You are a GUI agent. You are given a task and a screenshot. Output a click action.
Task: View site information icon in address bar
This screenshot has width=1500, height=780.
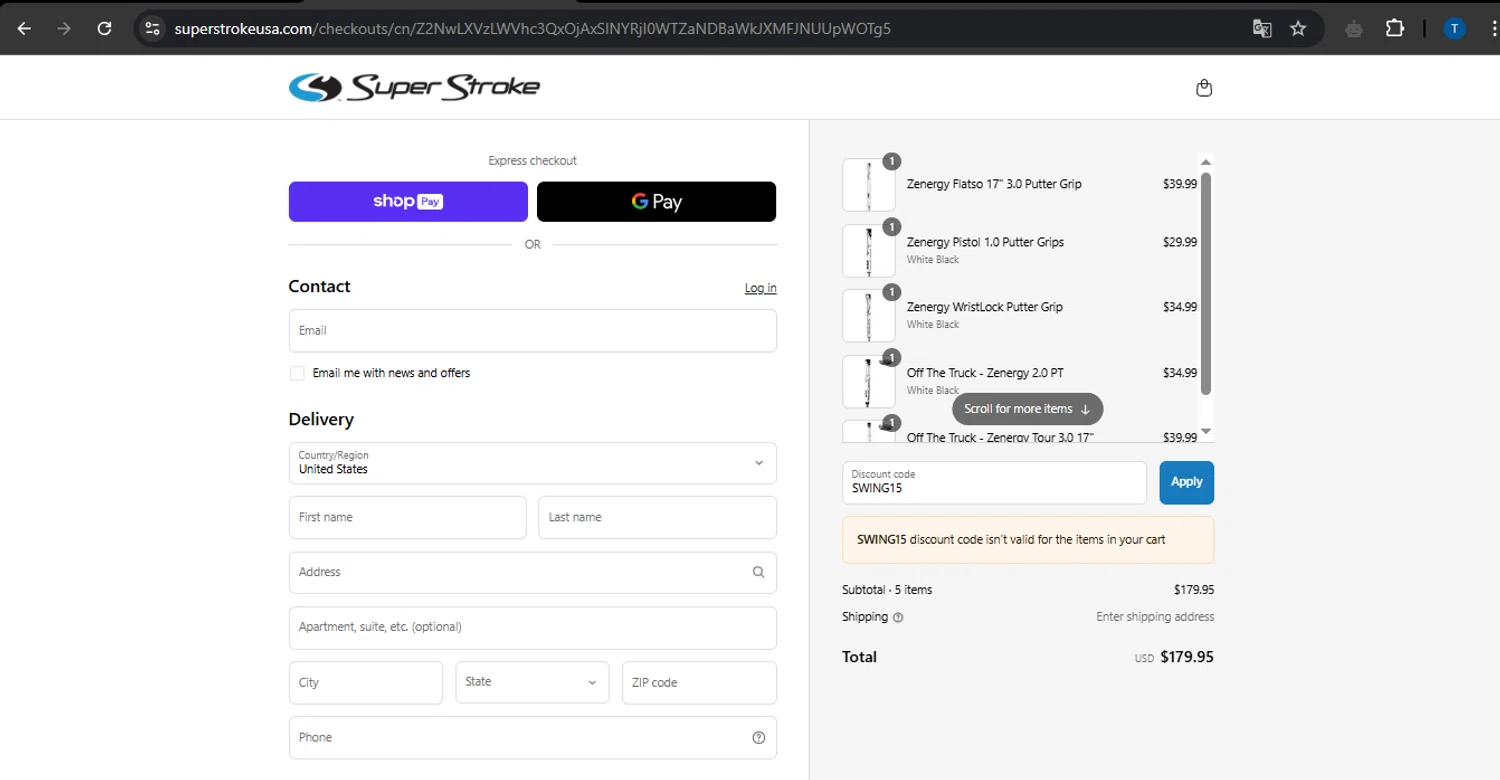pyautogui.click(x=152, y=28)
